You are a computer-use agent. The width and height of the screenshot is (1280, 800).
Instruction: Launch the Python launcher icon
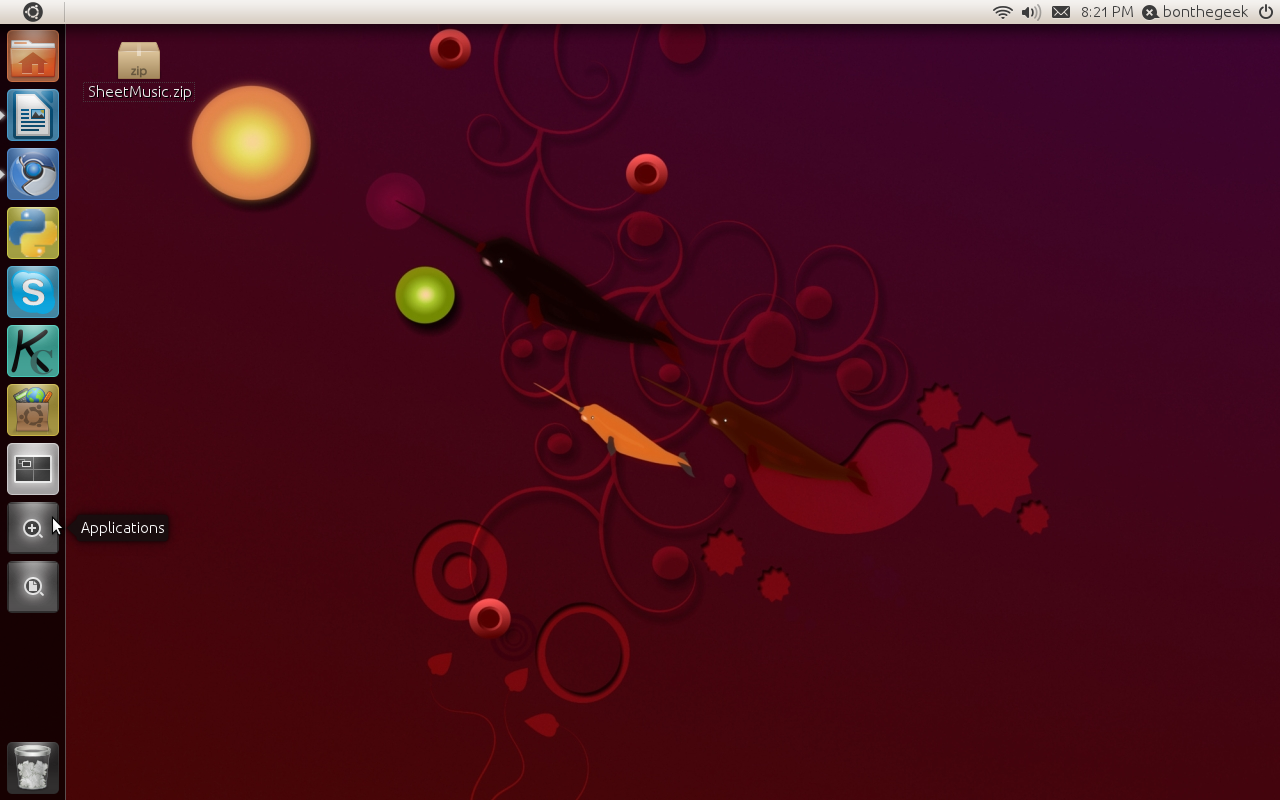click(33, 233)
